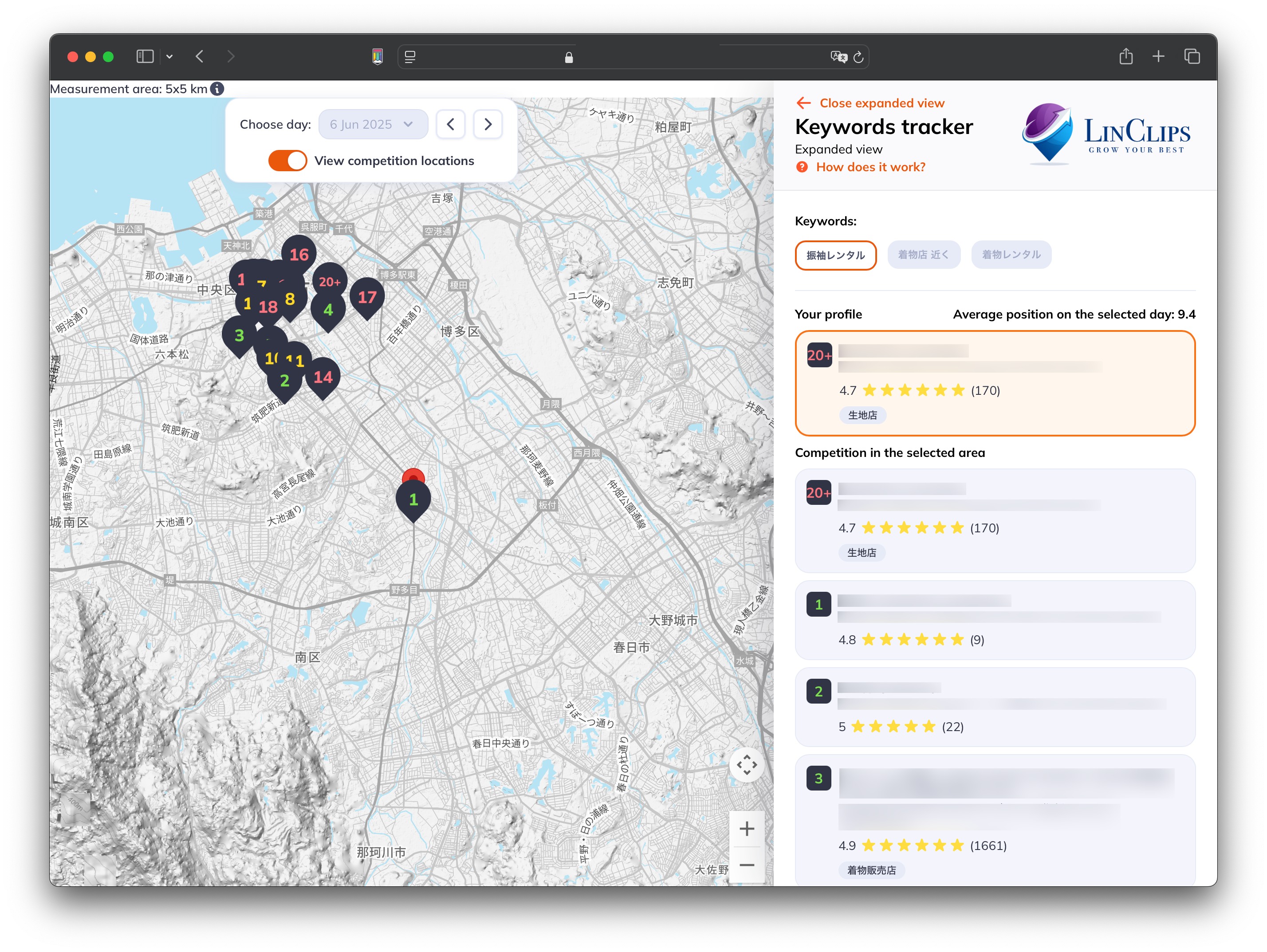This screenshot has width=1267, height=952.
Task: Show measurement area info tooltip icon
Action: coord(217,89)
